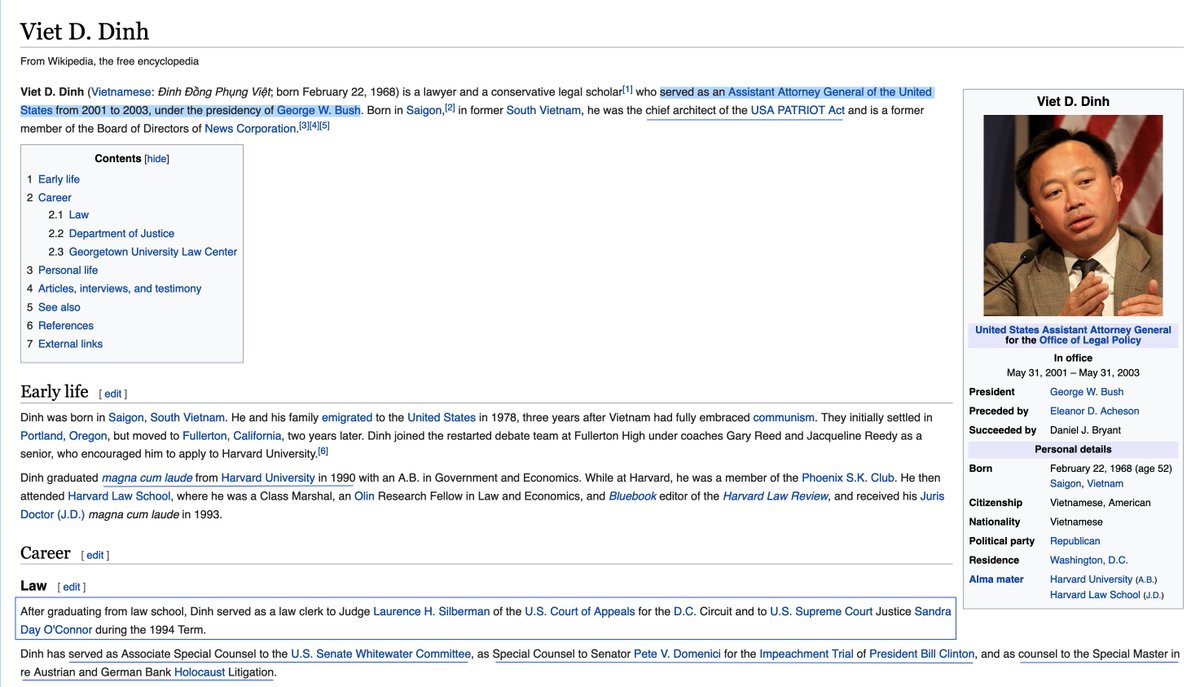Open Eleanor D. Acheson link
The height and width of the screenshot is (687, 1200).
(1094, 411)
